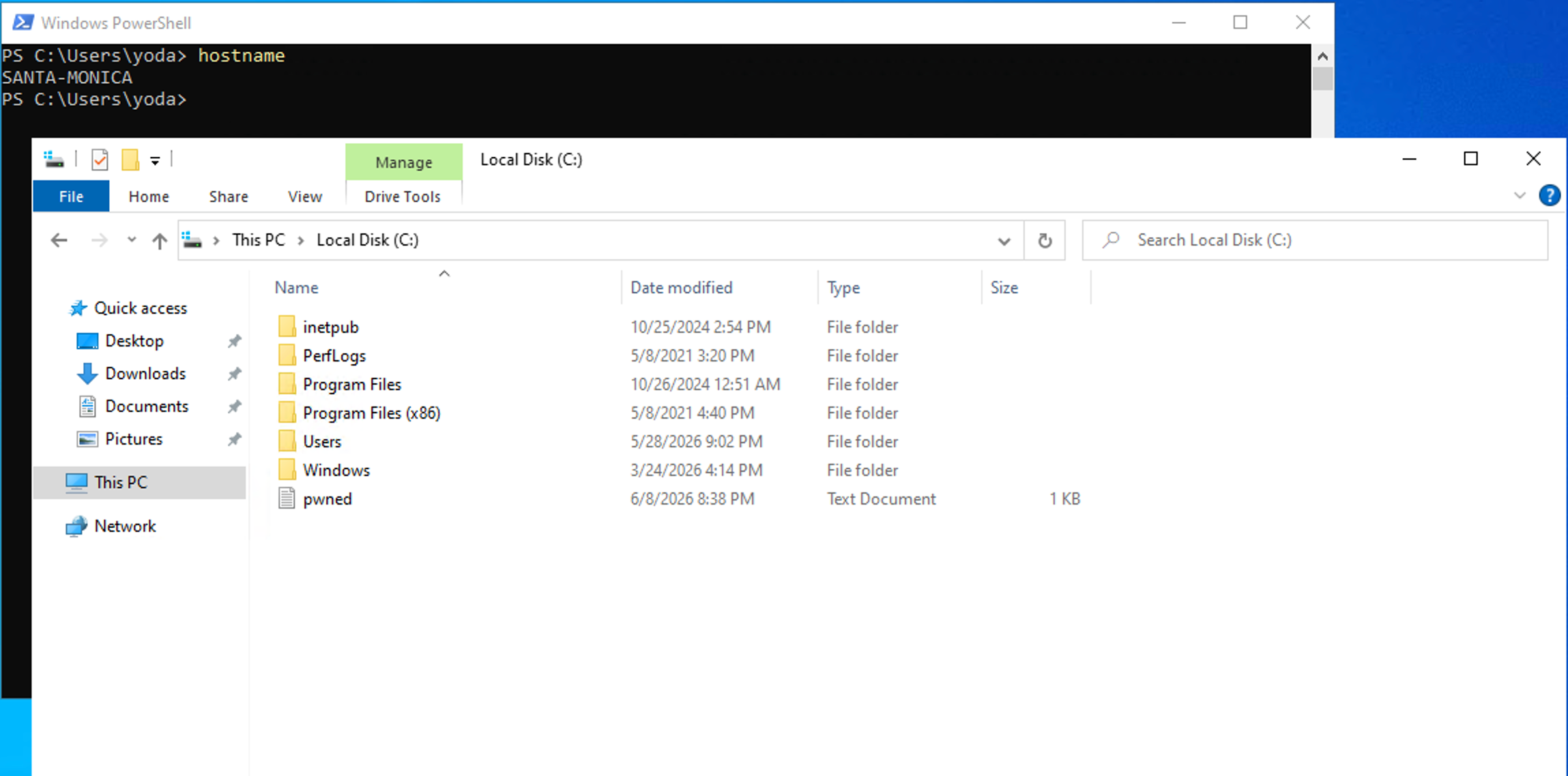Image resolution: width=1568 pixels, height=776 pixels.
Task: Click the Properties icon in quick access toolbar
Action: (100, 160)
